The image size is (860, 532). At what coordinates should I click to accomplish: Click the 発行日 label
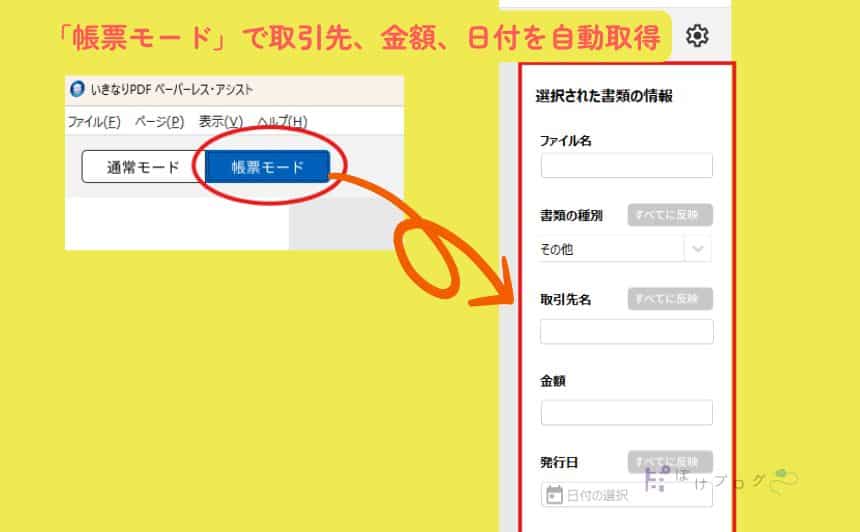[559, 462]
